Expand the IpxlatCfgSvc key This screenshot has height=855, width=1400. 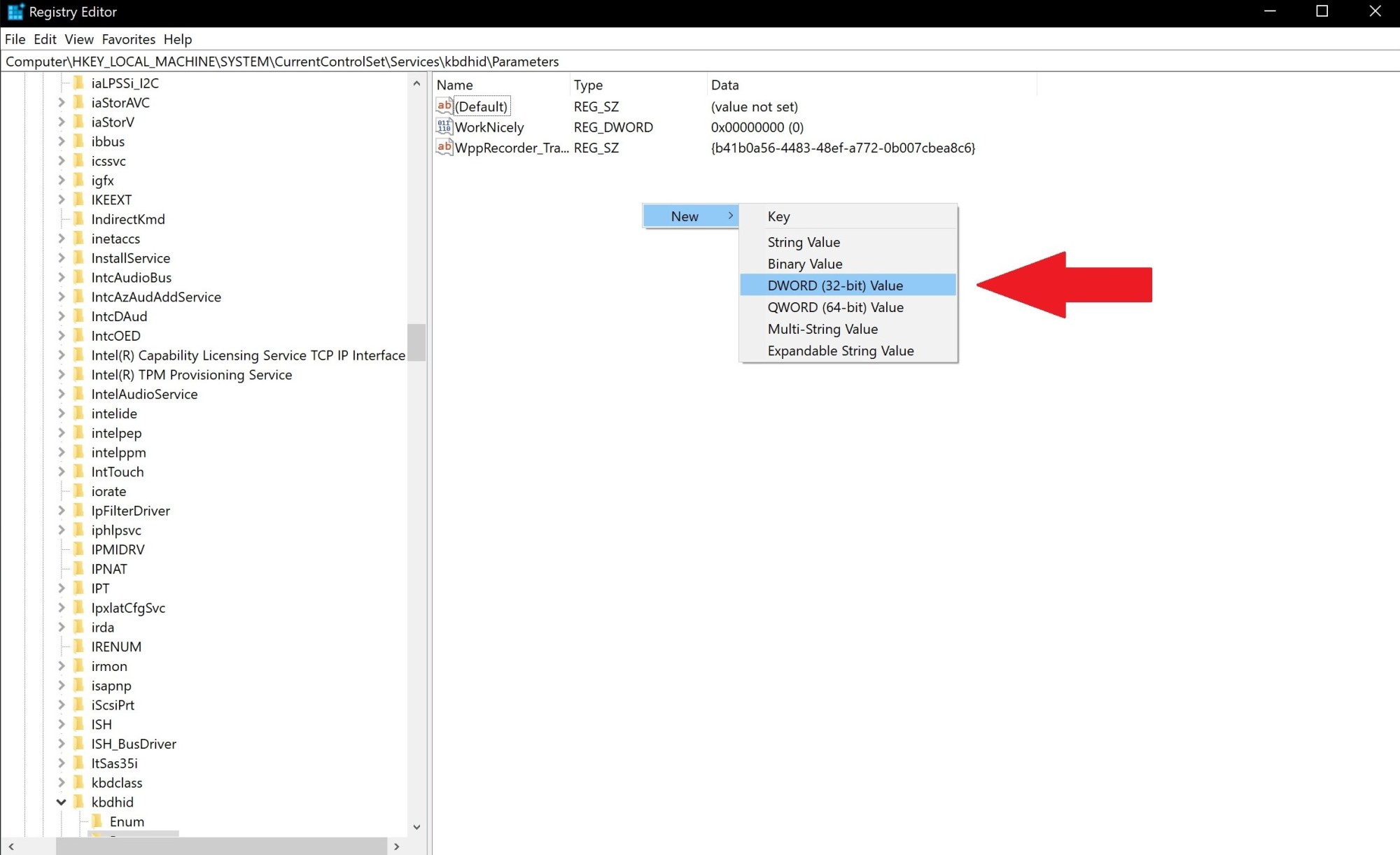[61, 607]
